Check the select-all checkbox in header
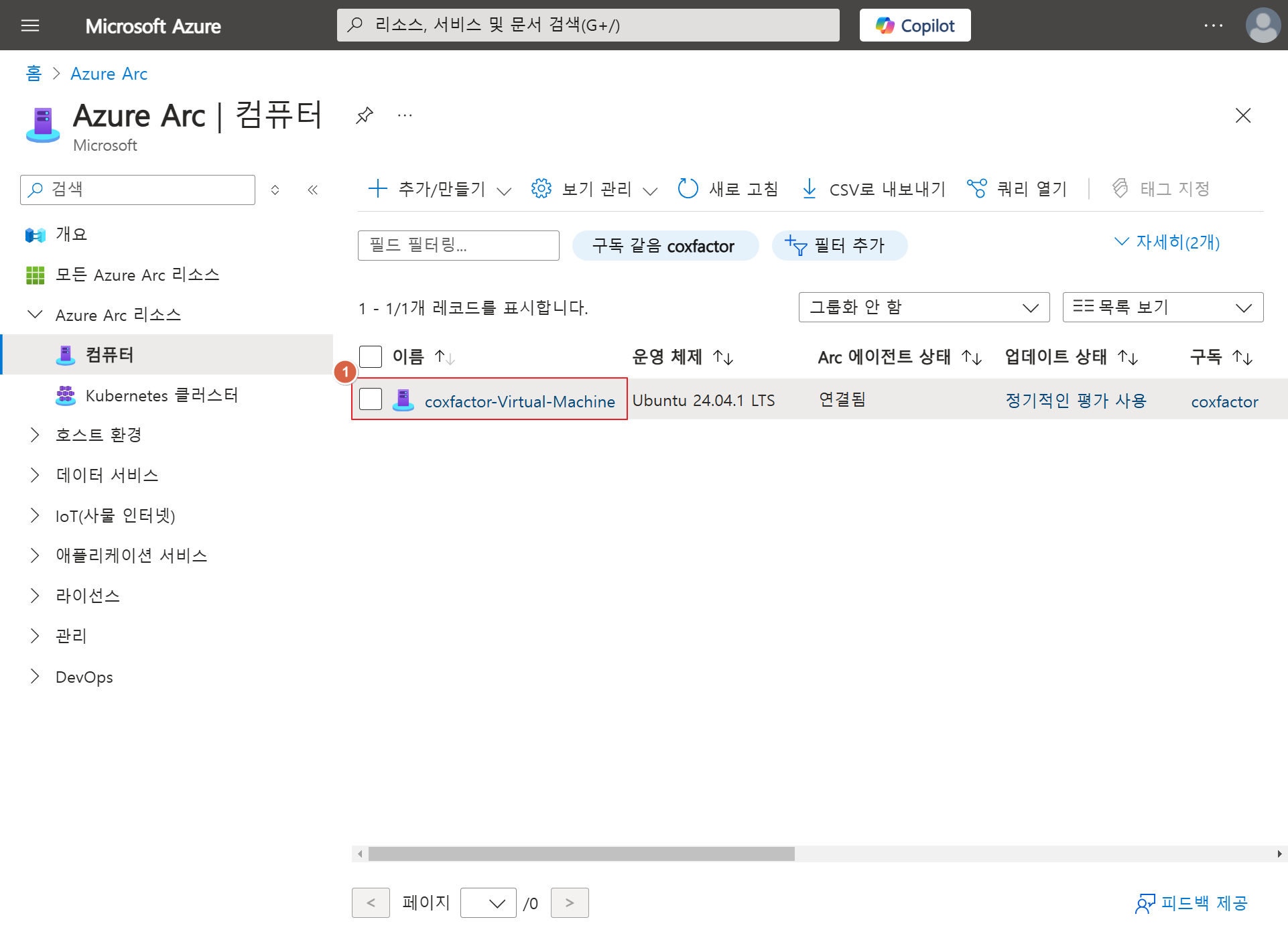This screenshot has width=1288, height=942. (371, 356)
